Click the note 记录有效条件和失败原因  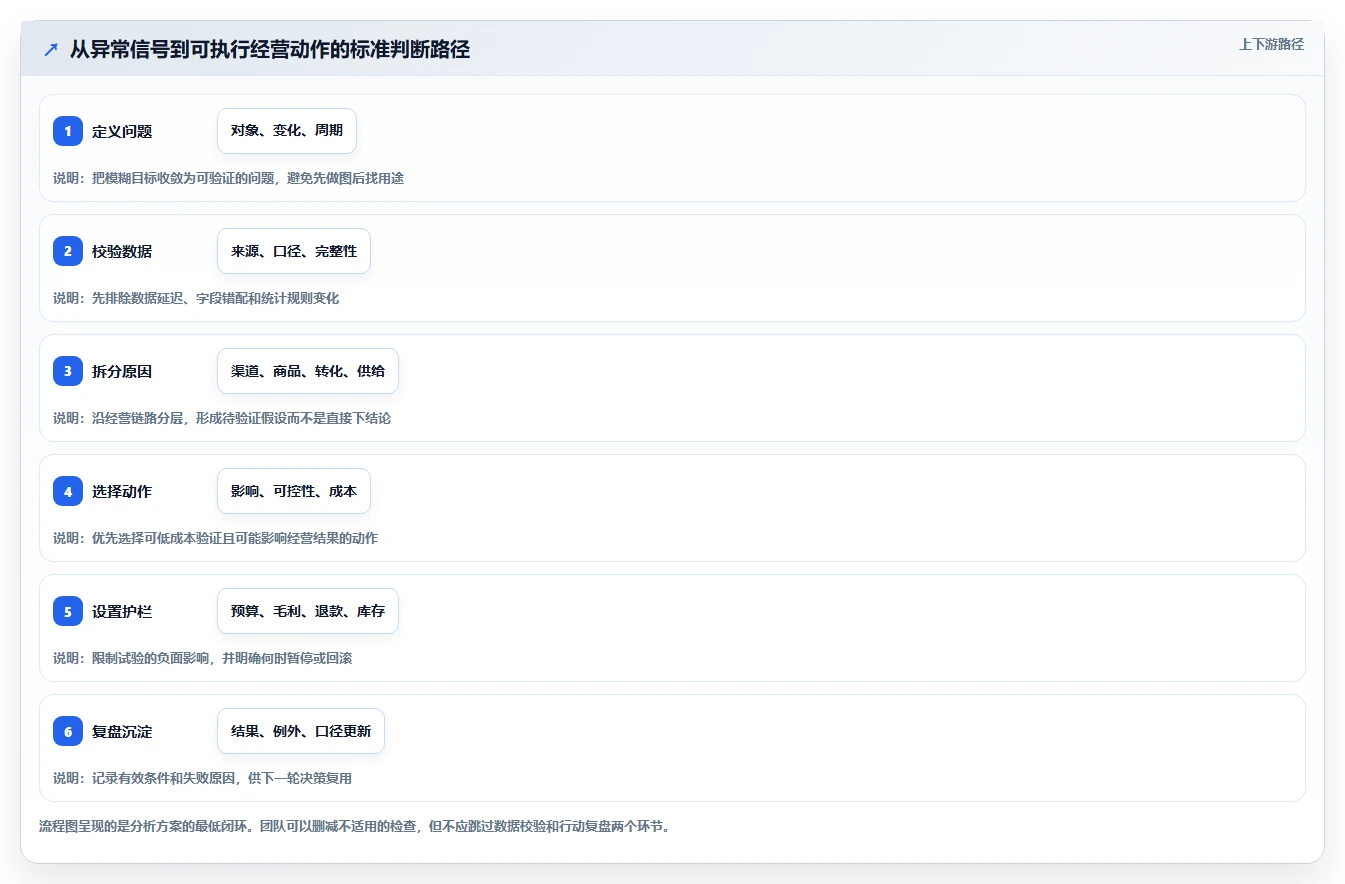202,778
